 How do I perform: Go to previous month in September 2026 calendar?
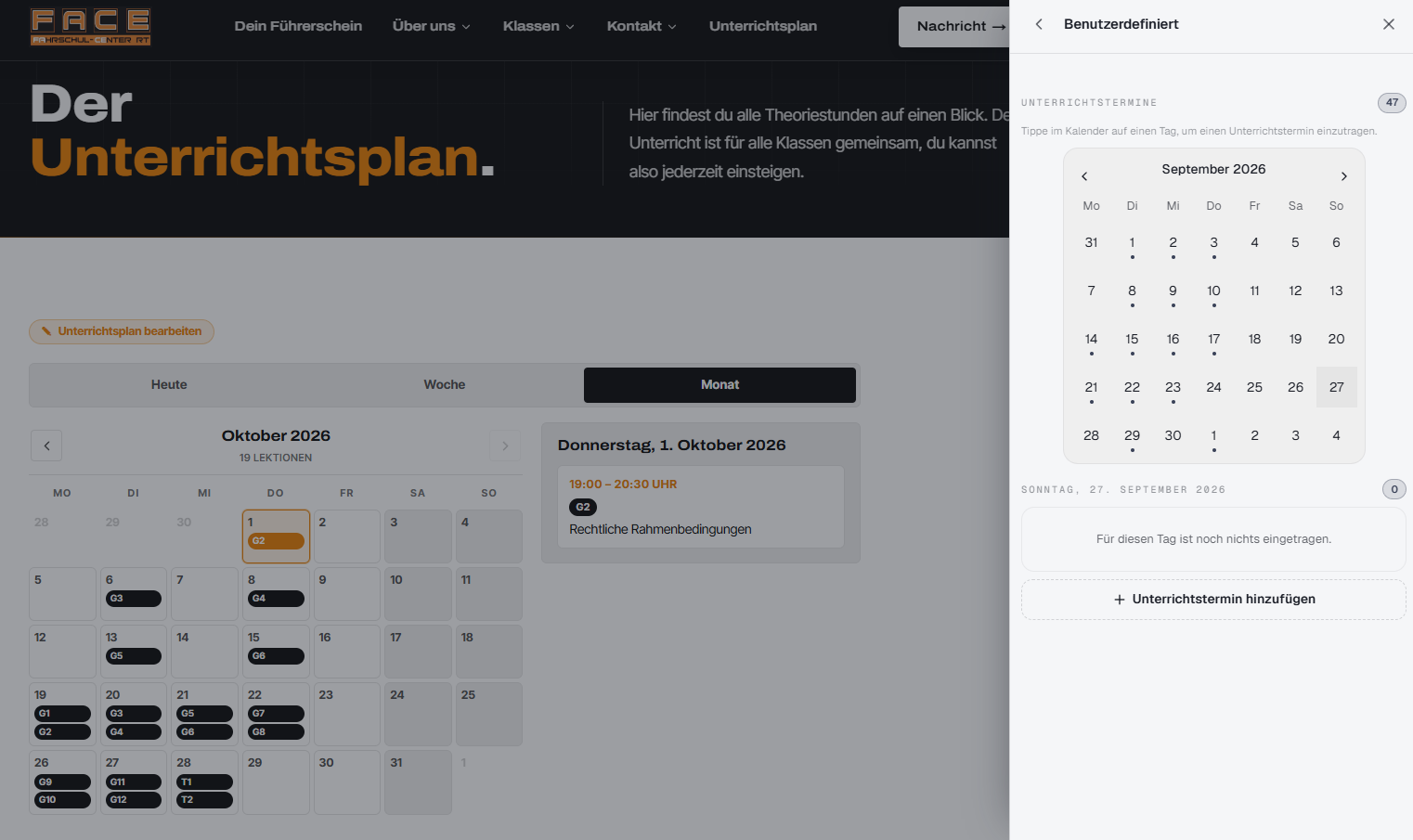[1084, 176]
